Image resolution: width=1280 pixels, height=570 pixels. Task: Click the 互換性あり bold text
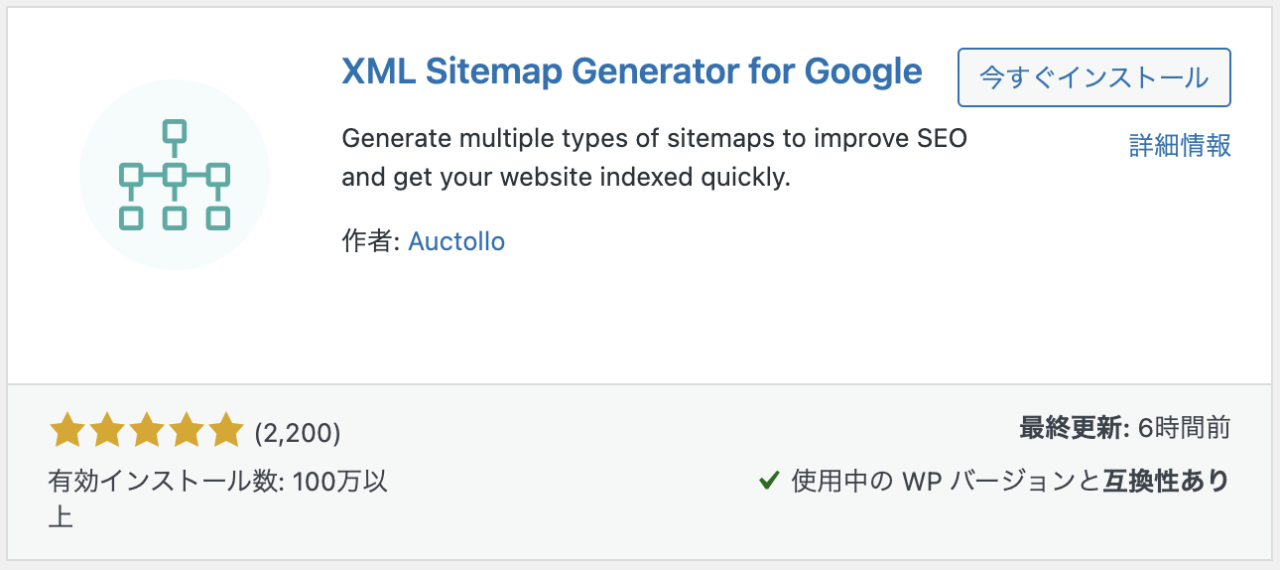tap(1166, 482)
